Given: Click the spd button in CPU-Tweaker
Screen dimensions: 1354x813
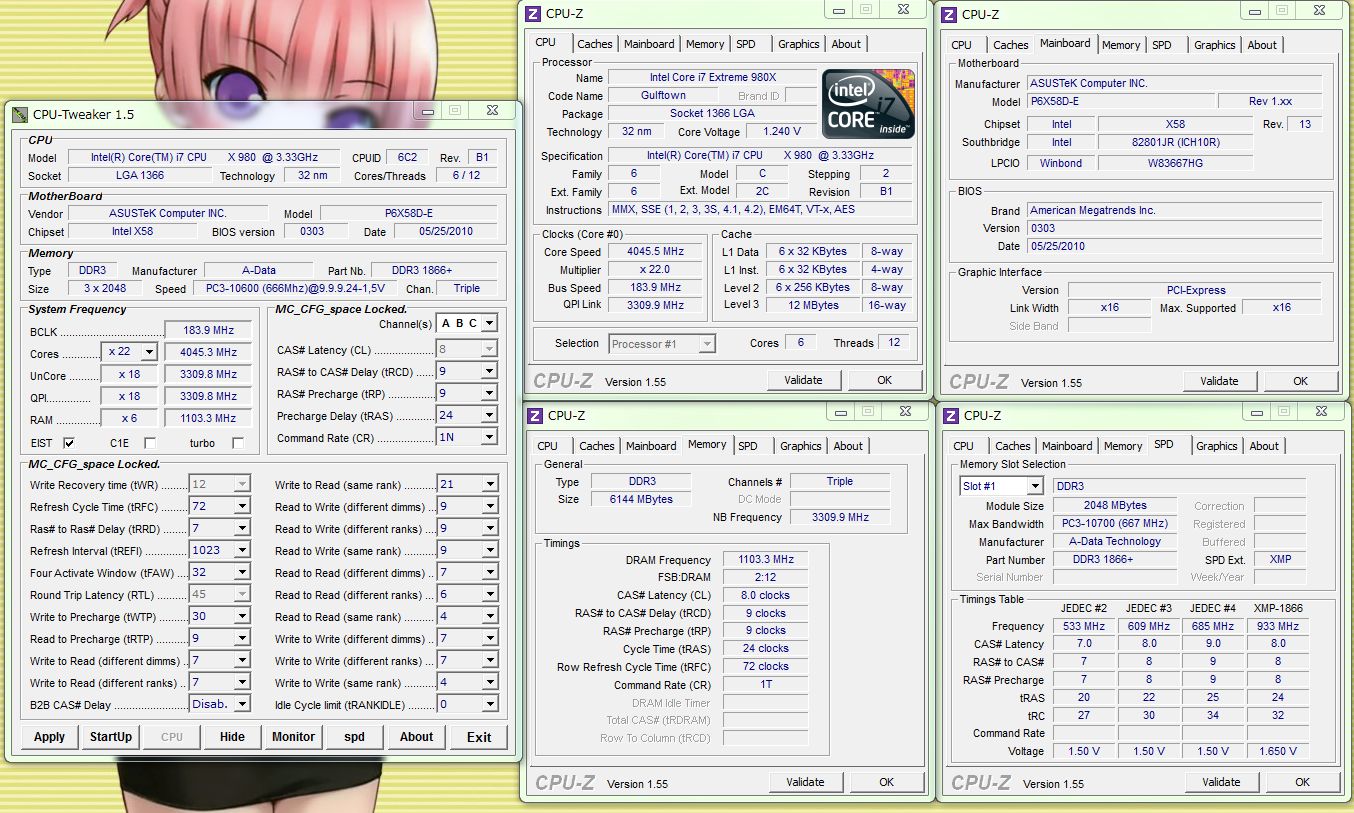Looking at the screenshot, I should coord(355,737).
